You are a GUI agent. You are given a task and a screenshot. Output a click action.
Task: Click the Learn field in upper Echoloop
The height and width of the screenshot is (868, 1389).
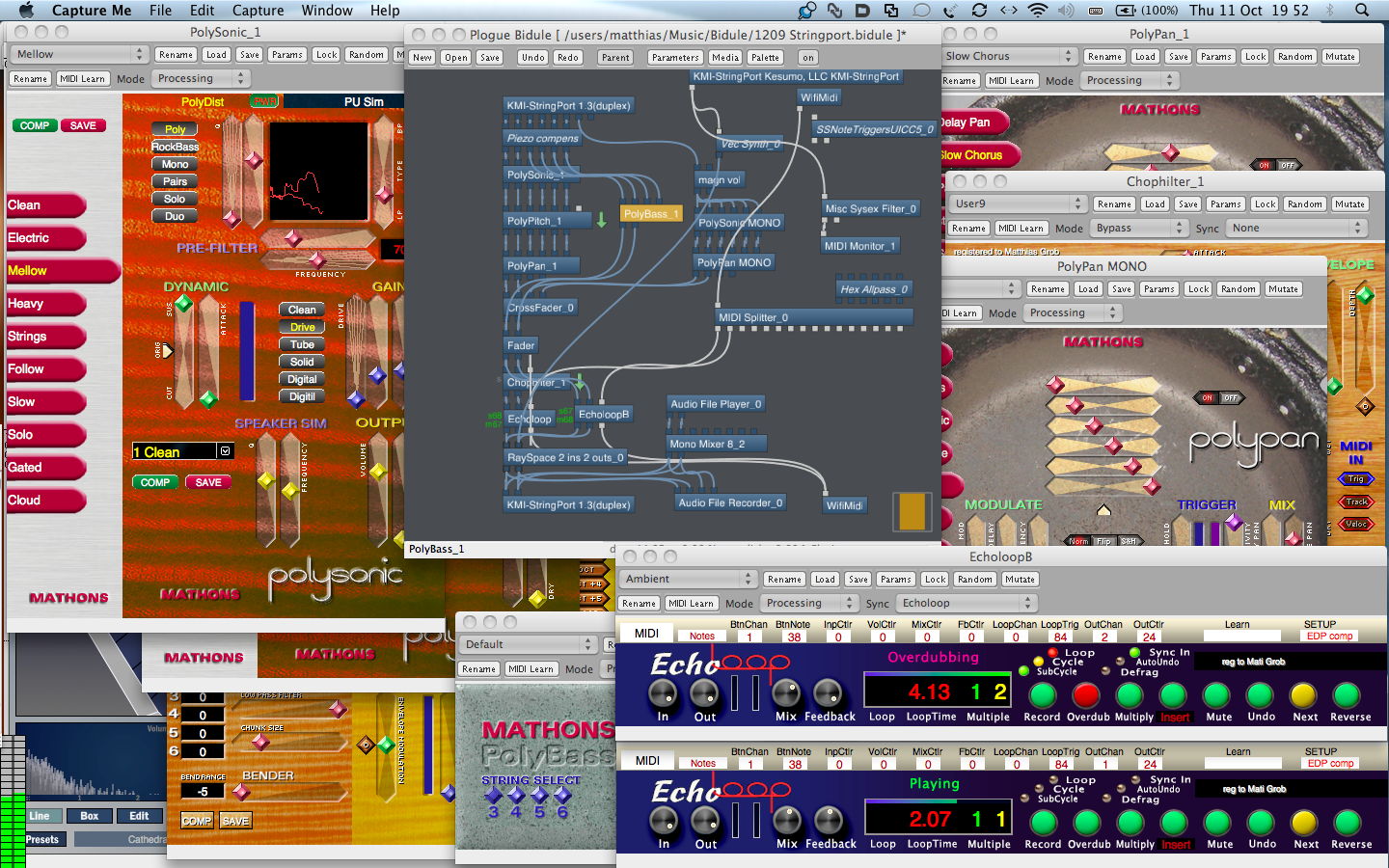click(1241, 637)
